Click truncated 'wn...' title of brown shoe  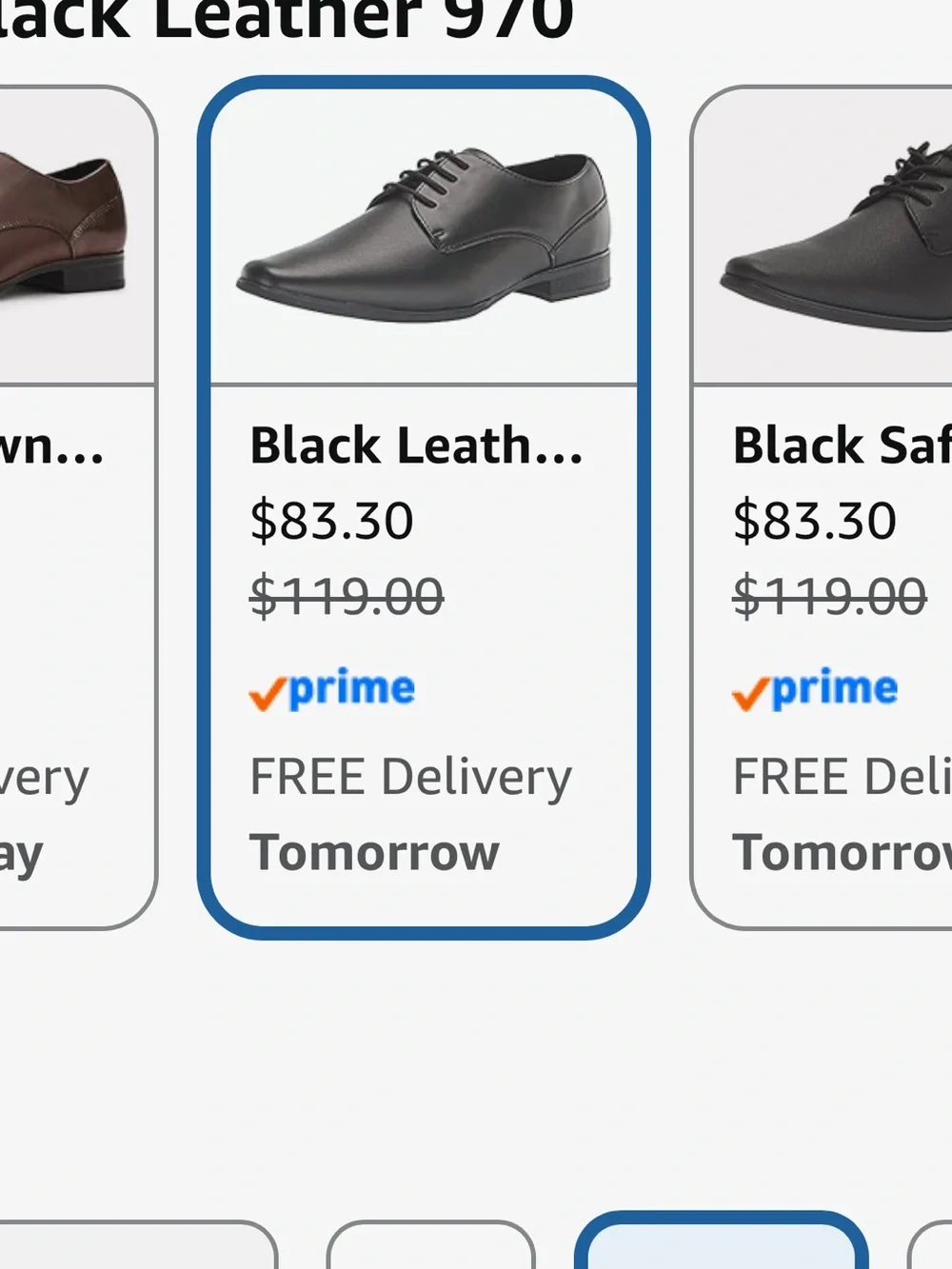click(x=51, y=447)
